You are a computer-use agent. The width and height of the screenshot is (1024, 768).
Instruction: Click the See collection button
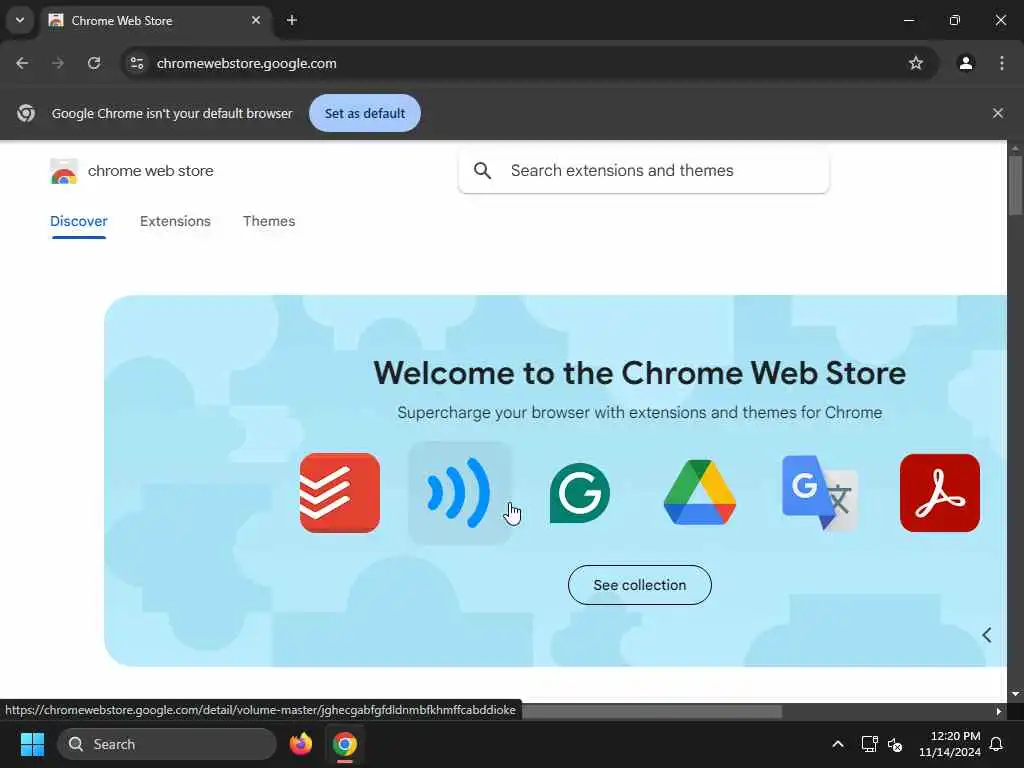pos(639,585)
